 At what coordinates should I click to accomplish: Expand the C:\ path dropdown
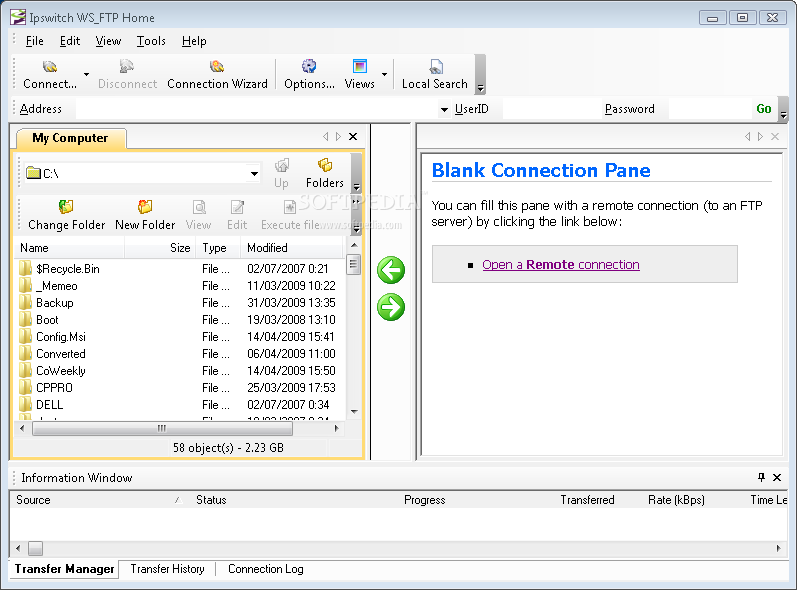254,174
